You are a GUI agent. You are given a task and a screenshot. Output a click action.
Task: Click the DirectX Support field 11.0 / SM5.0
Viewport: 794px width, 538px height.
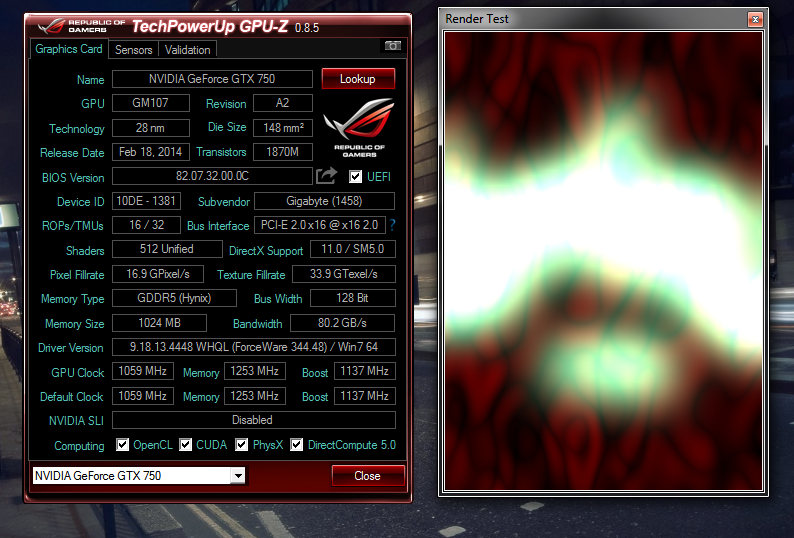(x=352, y=249)
